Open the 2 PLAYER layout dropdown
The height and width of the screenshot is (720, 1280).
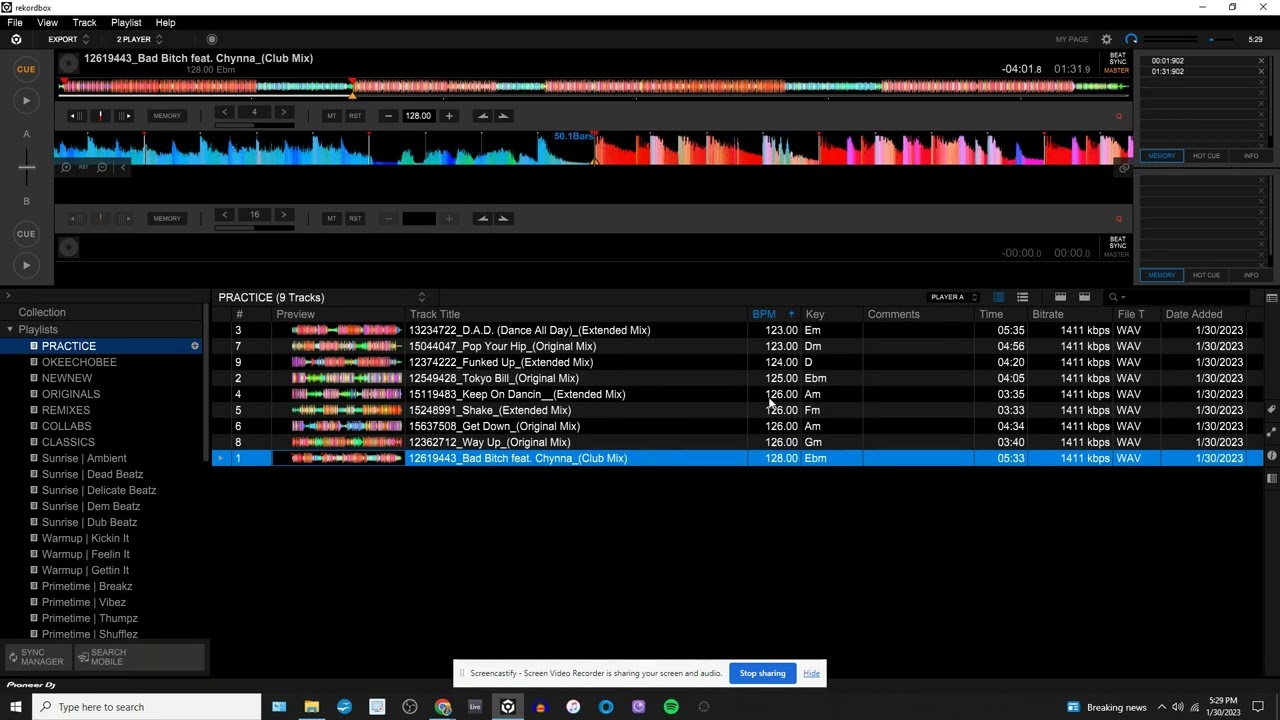click(139, 39)
